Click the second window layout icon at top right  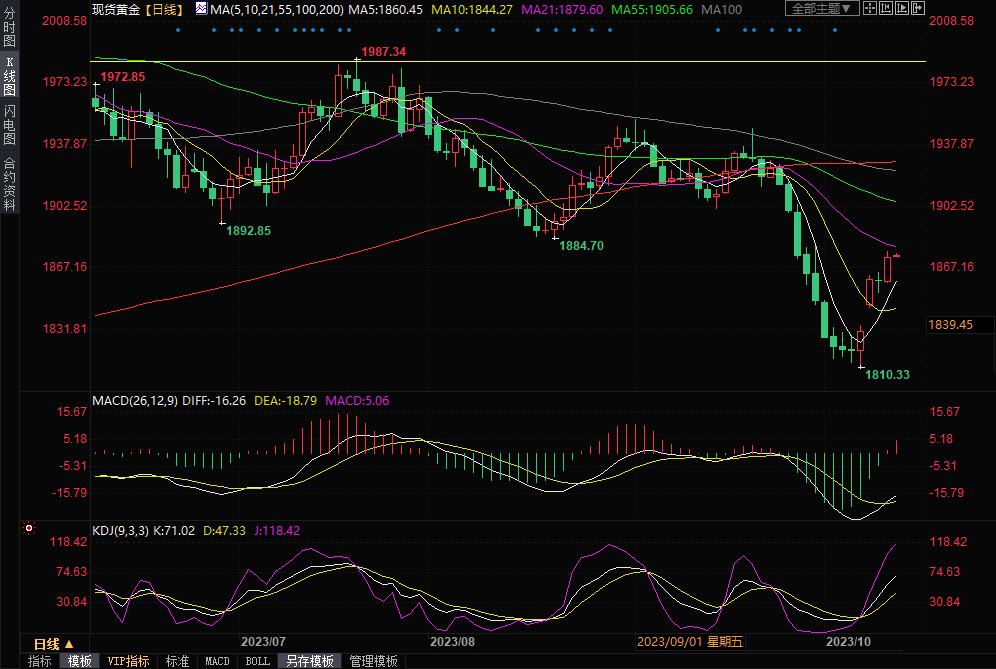(x=886, y=8)
